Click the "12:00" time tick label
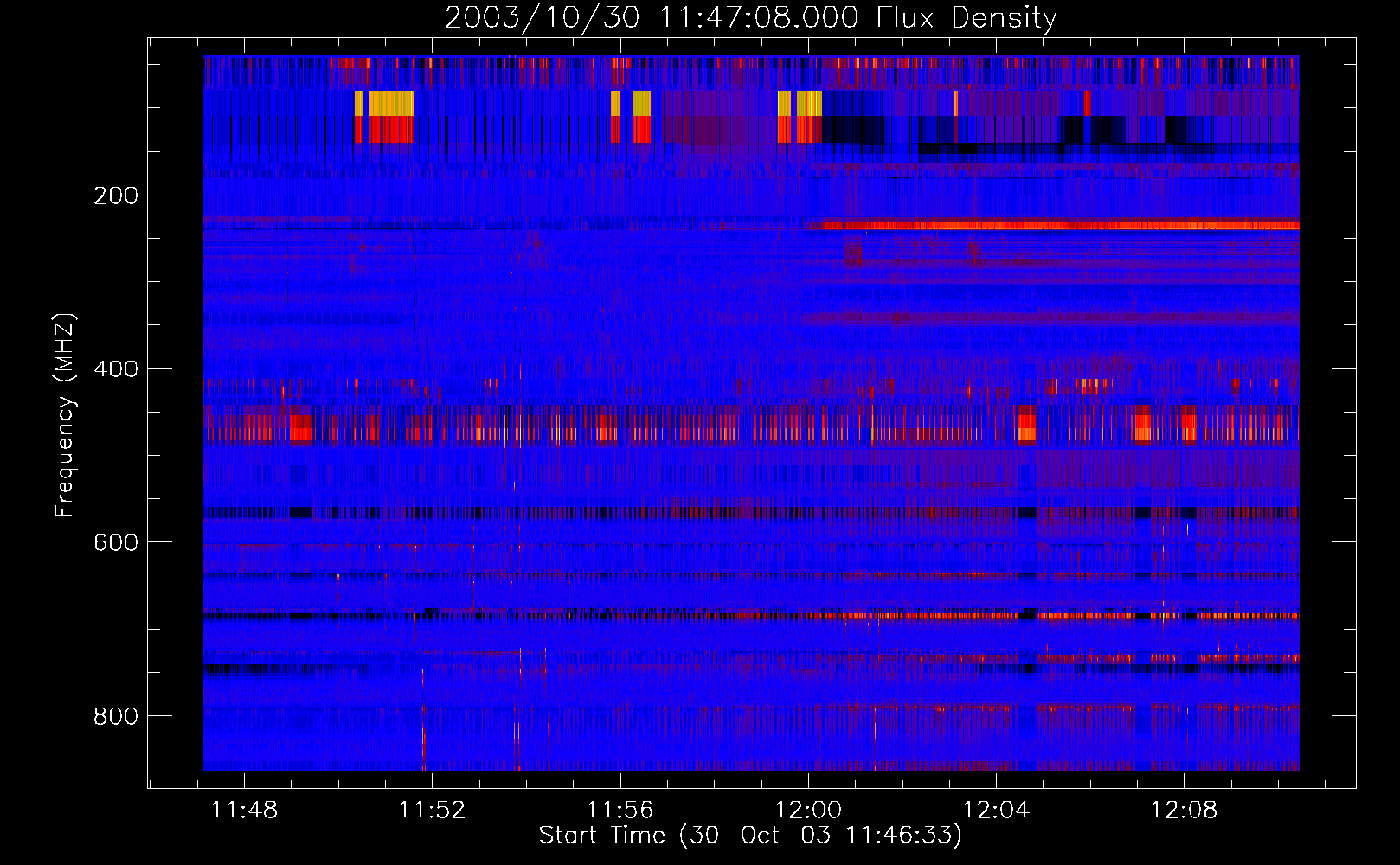The width and height of the screenshot is (1400, 865). (808, 810)
